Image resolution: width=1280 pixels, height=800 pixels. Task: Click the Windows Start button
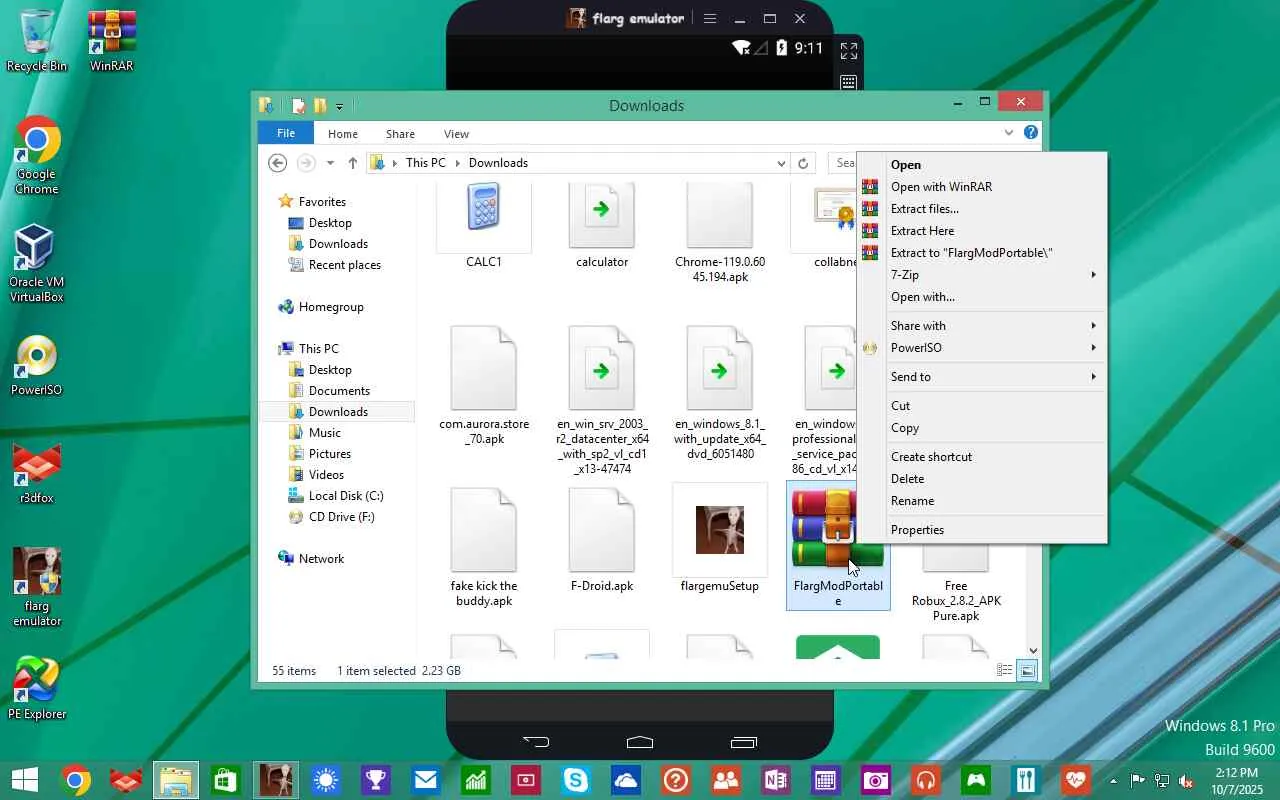pos(24,780)
